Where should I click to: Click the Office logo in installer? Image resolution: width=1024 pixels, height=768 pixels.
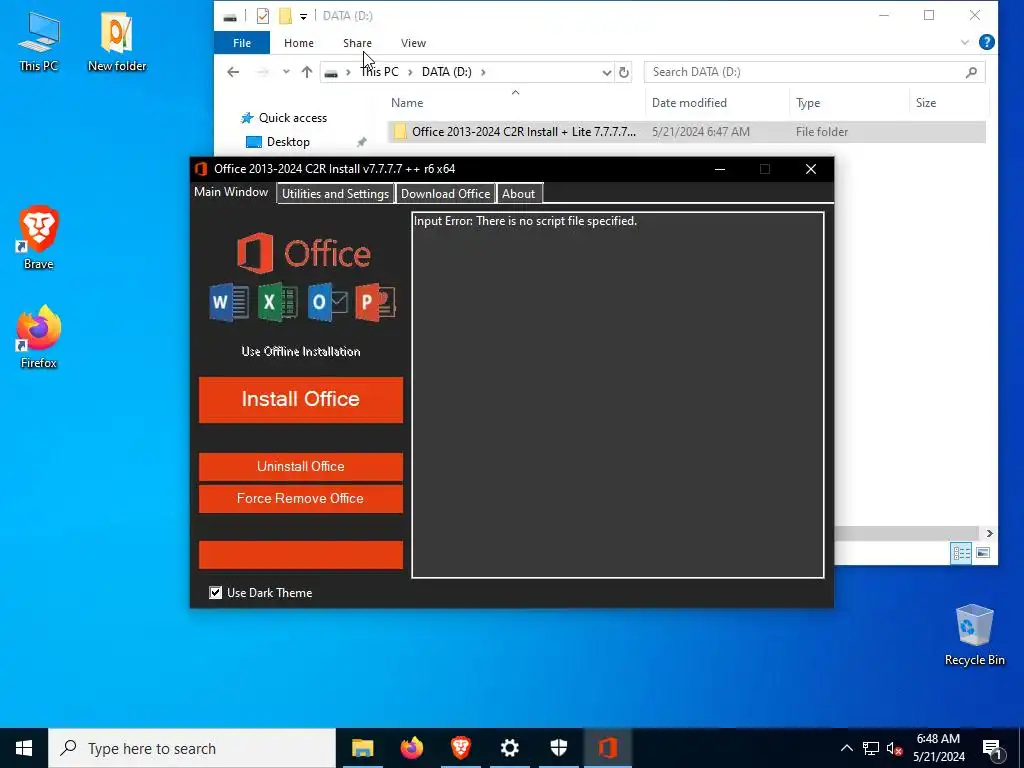304,253
